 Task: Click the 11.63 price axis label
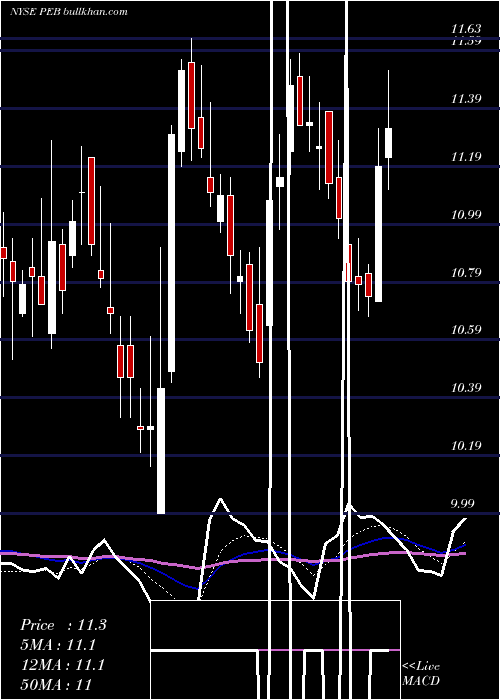tap(466, 30)
